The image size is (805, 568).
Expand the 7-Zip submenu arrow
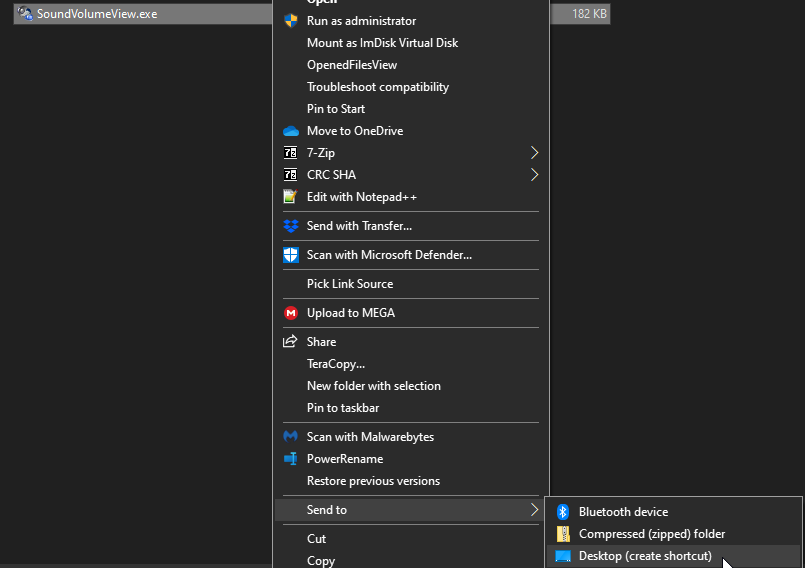(x=534, y=153)
